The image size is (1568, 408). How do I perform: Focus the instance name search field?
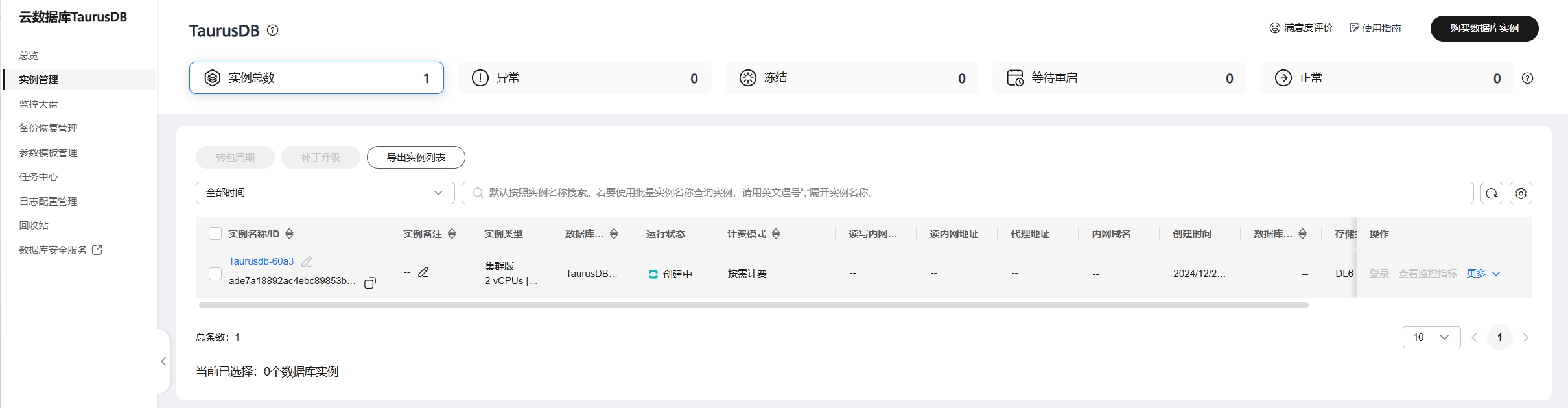point(968,193)
